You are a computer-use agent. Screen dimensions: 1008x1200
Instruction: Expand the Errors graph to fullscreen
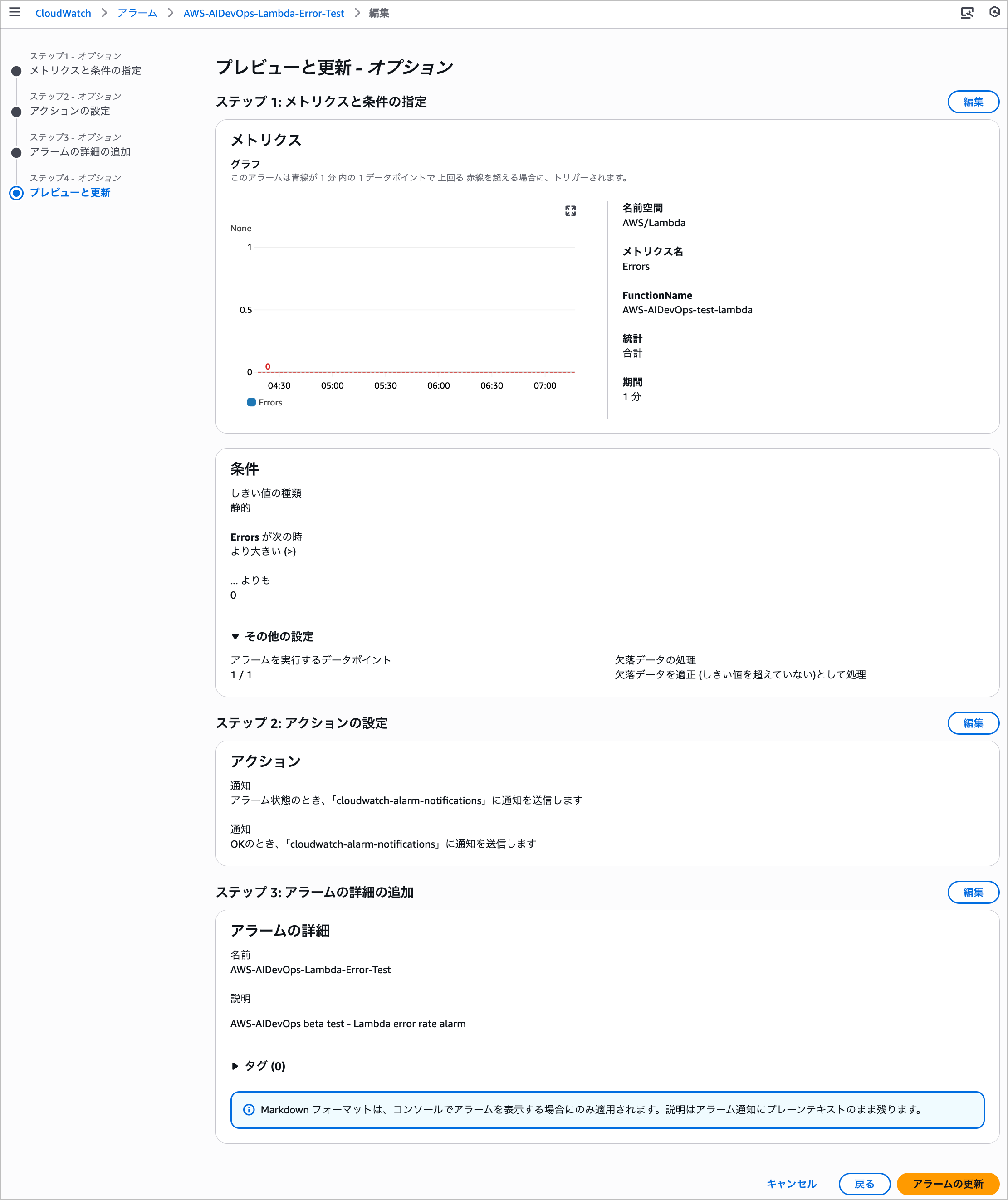[x=569, y=211]
